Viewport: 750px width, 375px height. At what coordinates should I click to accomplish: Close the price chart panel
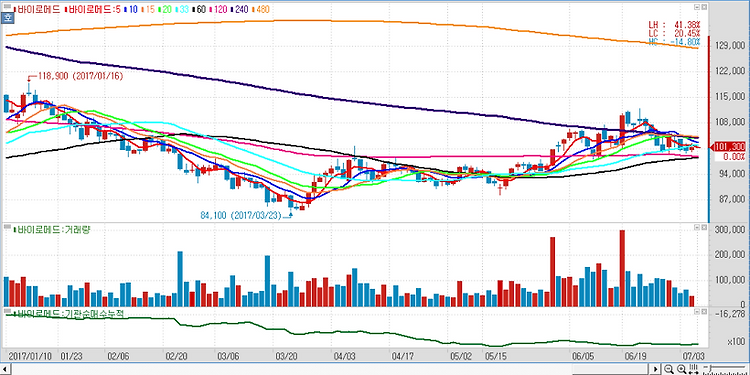[x=703, y=7]
